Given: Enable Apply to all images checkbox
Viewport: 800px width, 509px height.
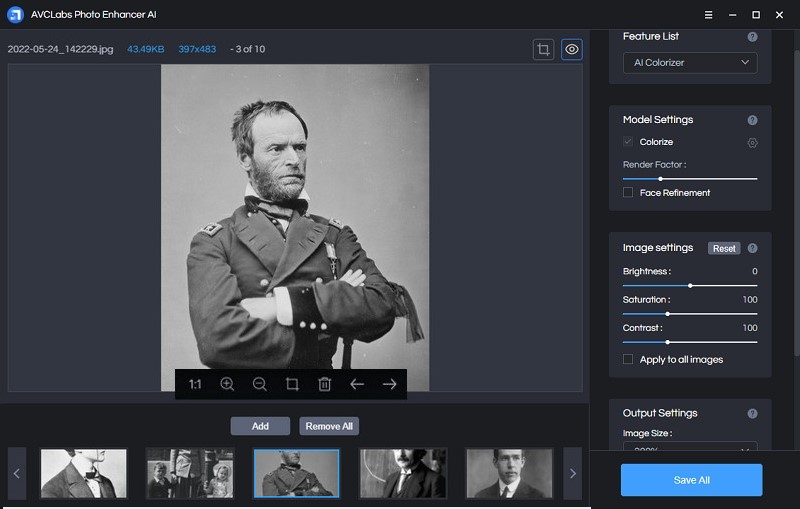Looking at the screenshot, I should pos(628,359).
